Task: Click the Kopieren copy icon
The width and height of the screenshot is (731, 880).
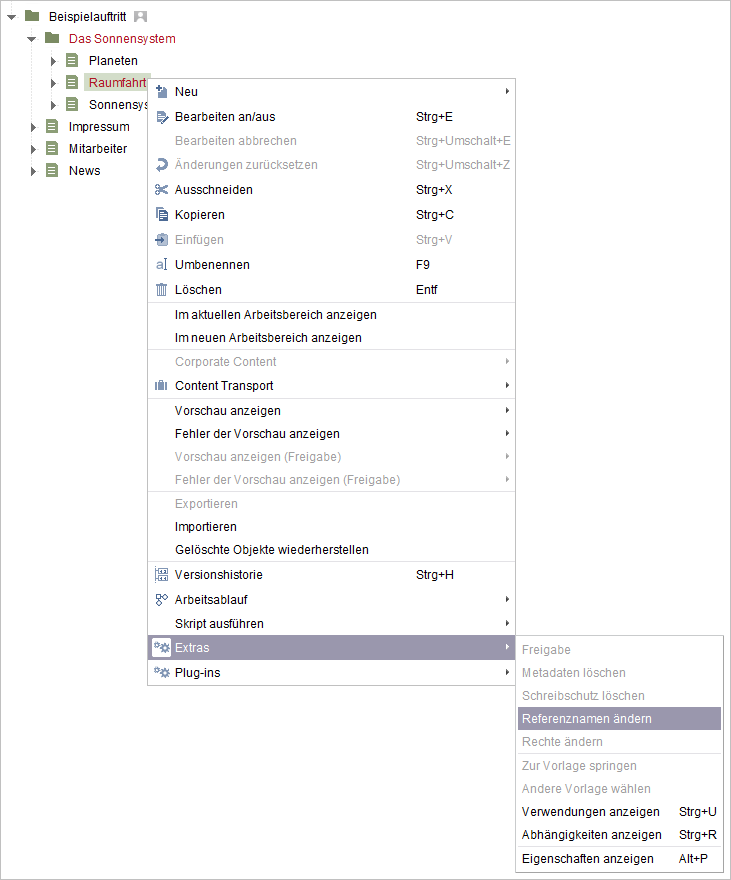Action: 162,214
